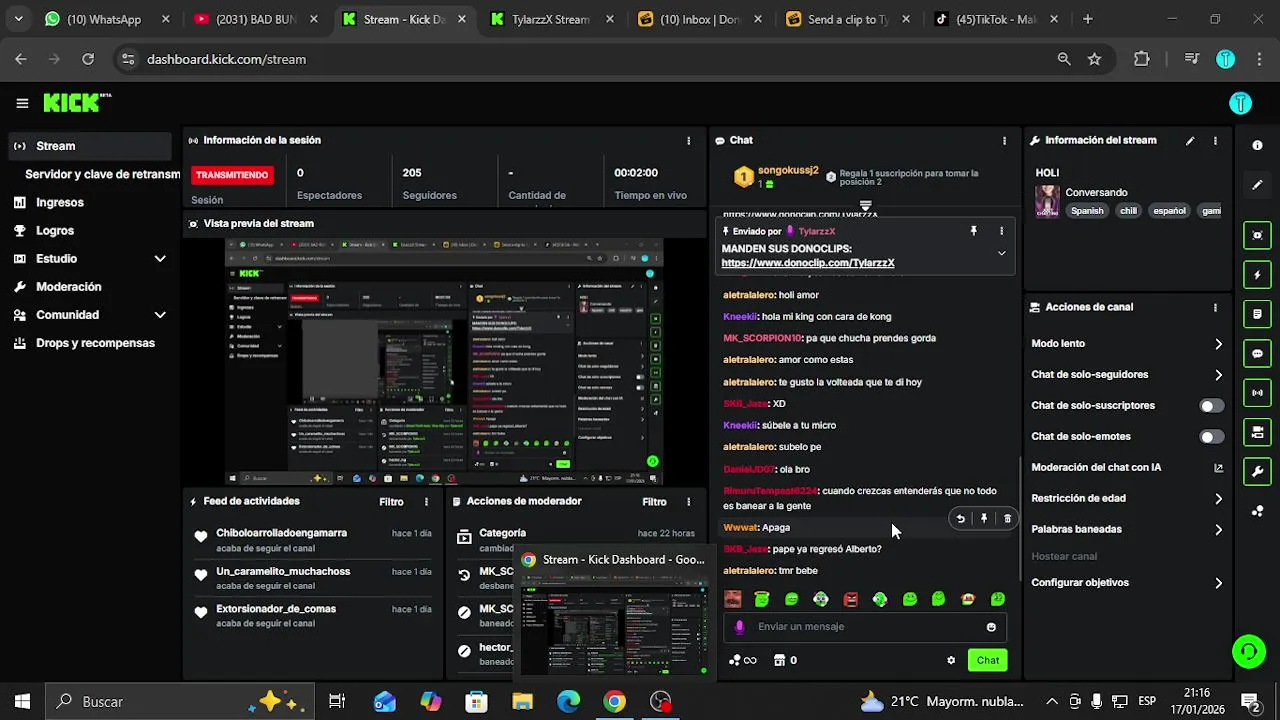Open the Chat panel three-dot menu

(1004, 141)
